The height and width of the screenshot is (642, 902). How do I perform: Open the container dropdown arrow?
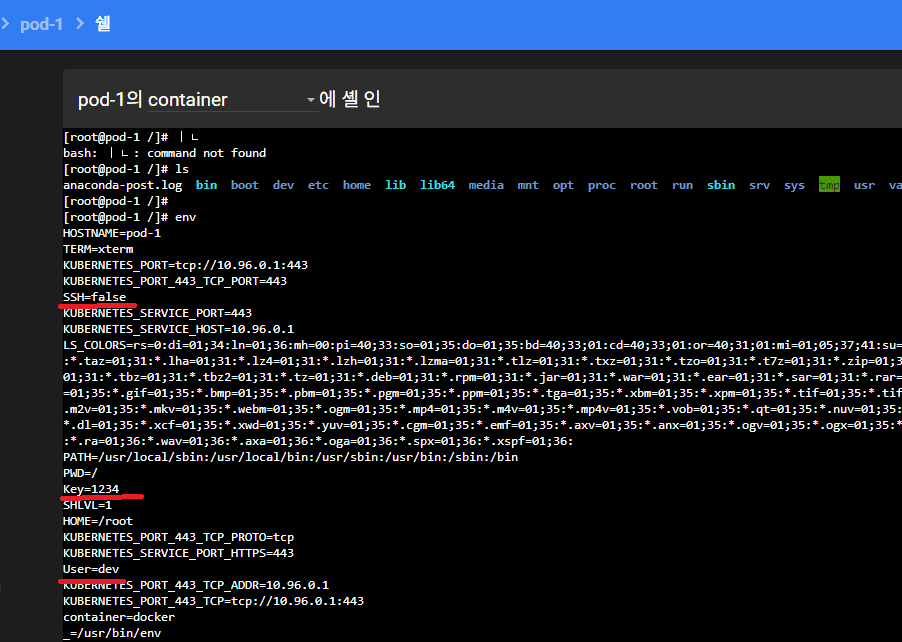[x=310, y=100]
